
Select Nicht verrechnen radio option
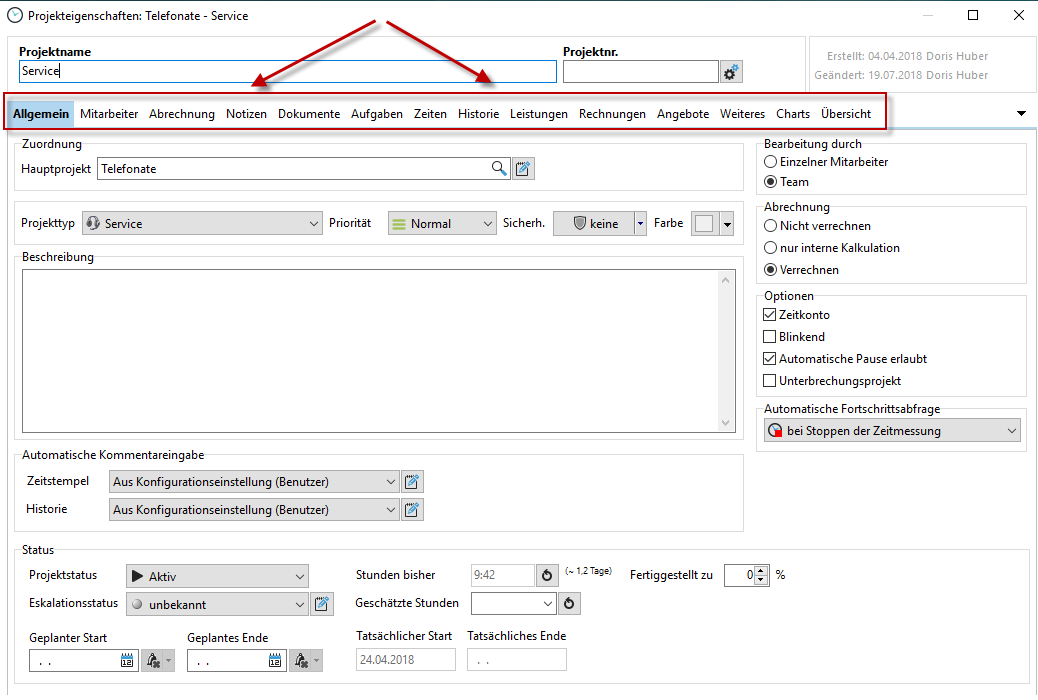[x=770, y=226]
